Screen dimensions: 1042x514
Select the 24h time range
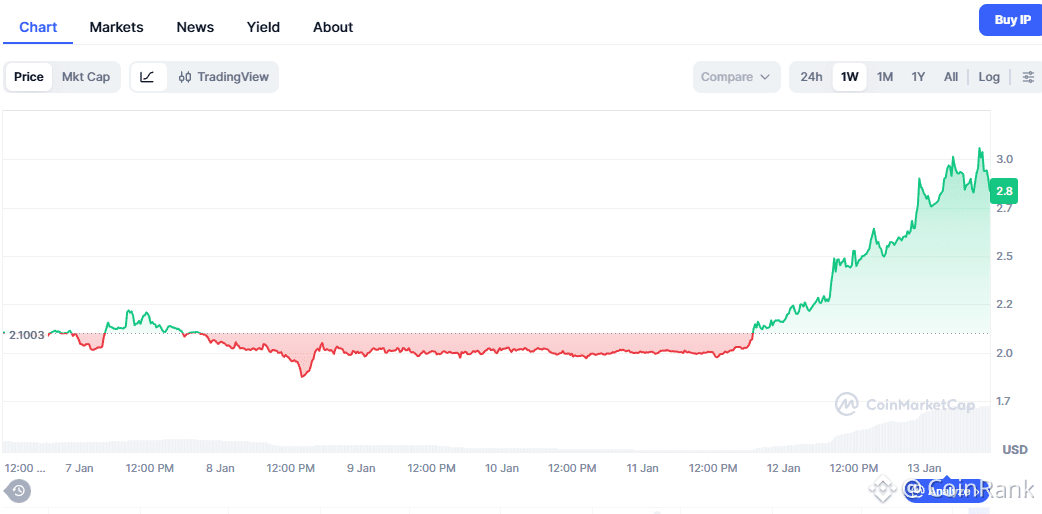(x=811, y=77)
